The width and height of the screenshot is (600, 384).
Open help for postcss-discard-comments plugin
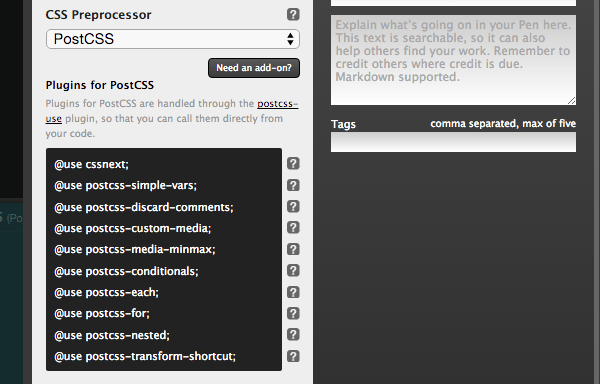[x=293, y=207]
